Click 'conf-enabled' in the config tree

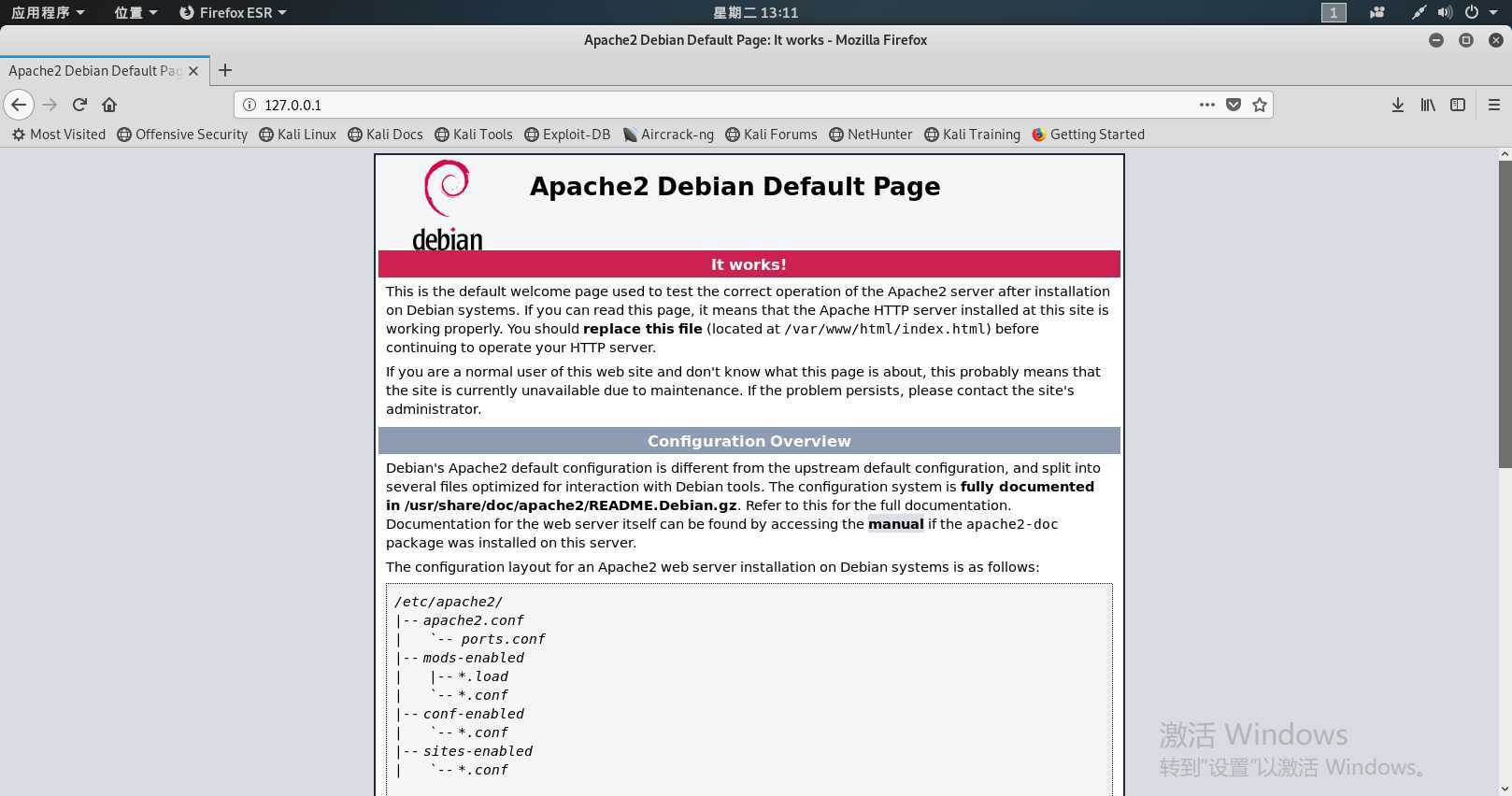pyautogui.click(x=473, y=714)
